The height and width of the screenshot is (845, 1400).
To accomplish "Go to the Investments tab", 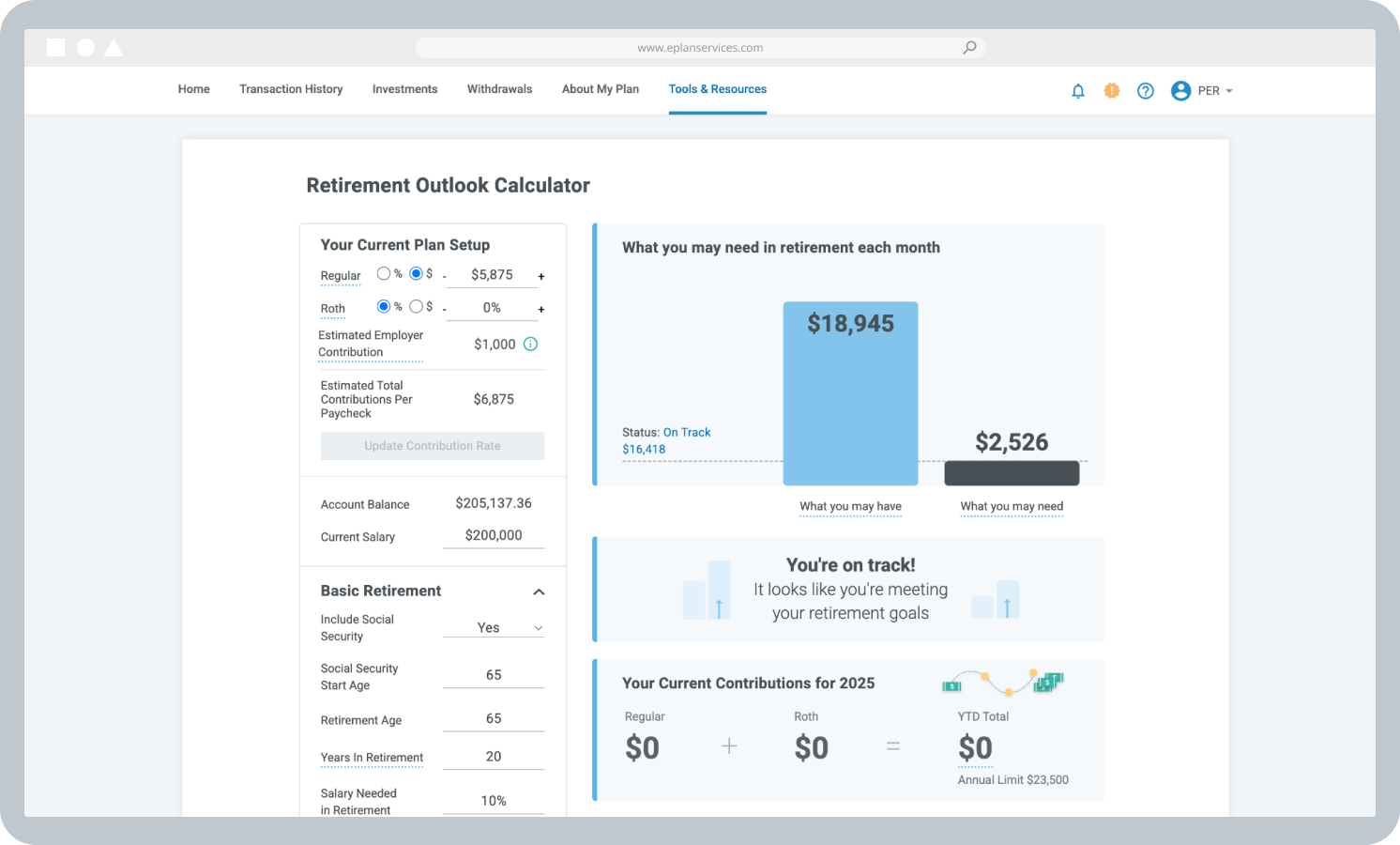I will (404, 89).
